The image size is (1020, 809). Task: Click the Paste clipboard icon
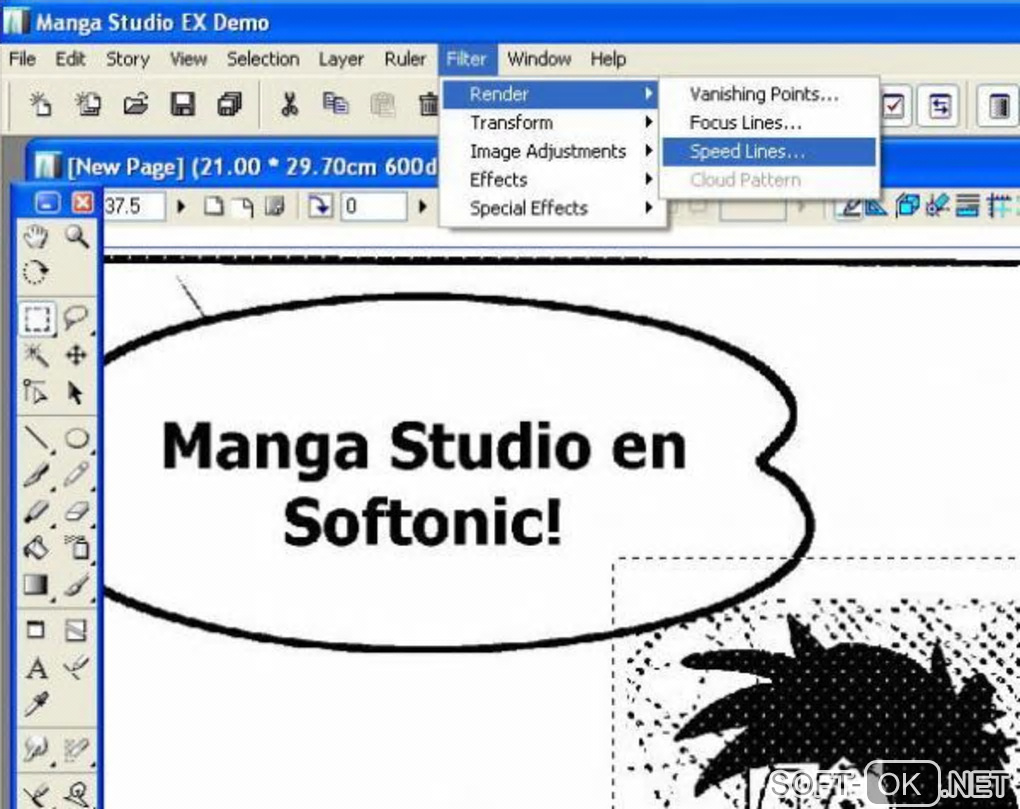click(382, 104)
